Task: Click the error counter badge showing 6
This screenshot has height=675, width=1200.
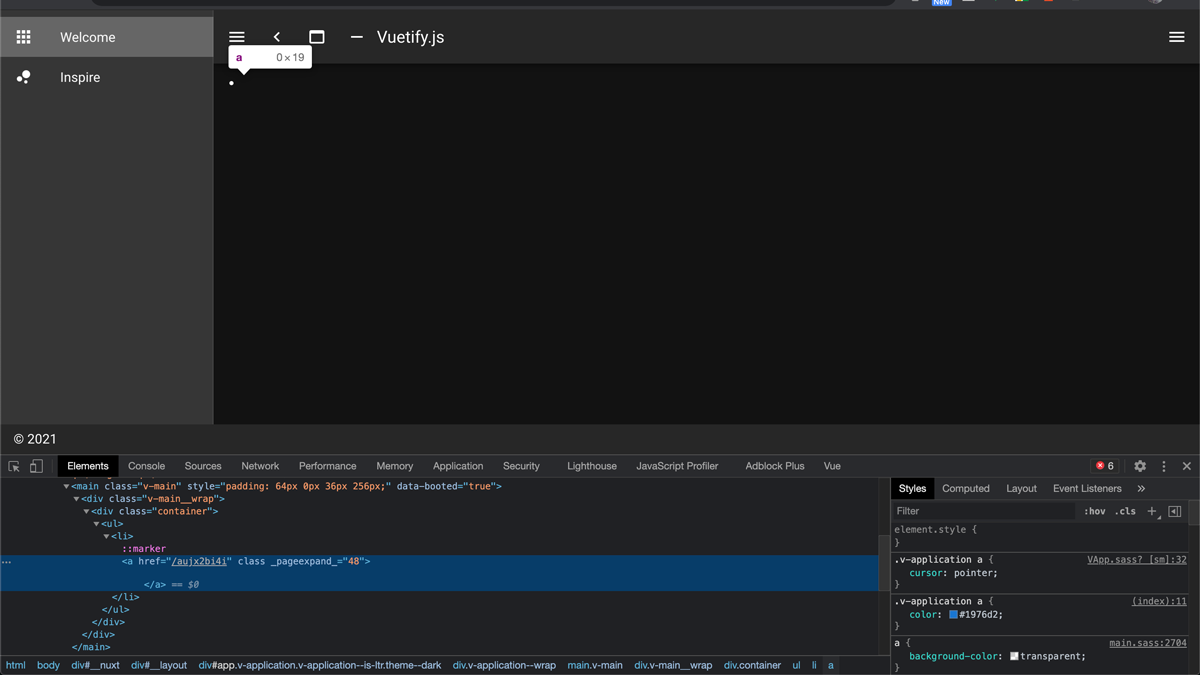Action: click(1104, 466)
